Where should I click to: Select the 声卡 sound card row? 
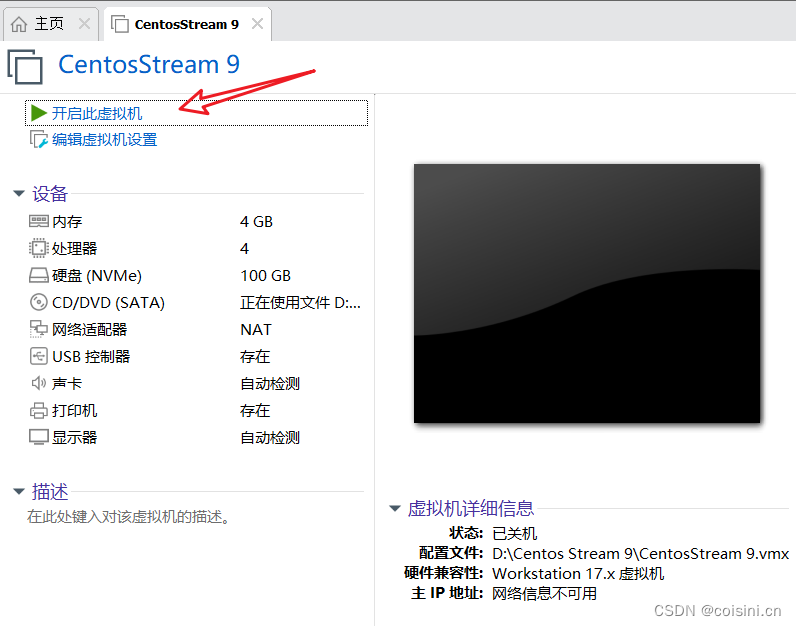[196, 383]
